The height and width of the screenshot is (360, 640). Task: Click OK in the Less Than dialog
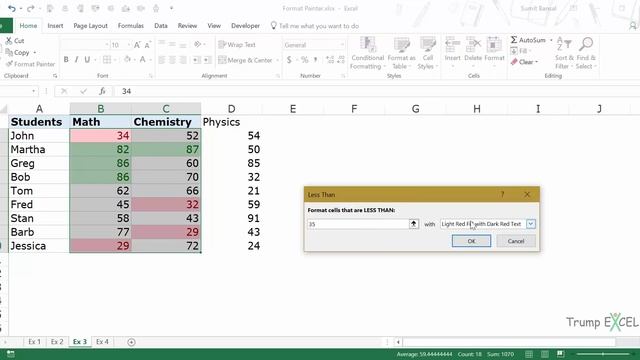click(x=471, y=241)
